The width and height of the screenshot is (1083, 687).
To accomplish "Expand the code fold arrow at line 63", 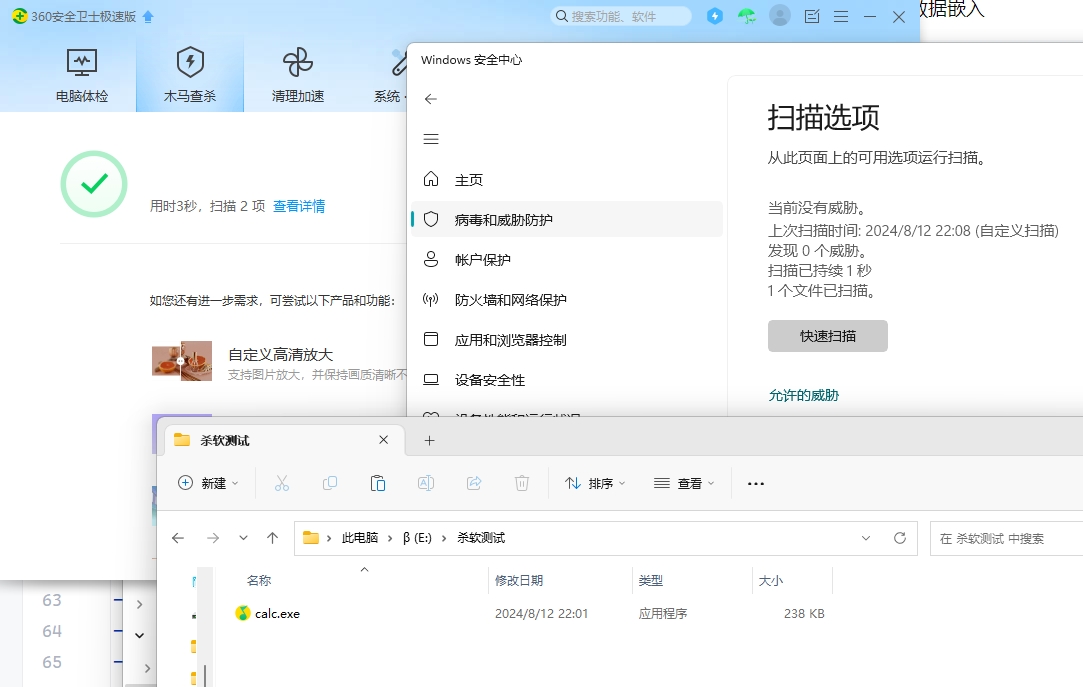I will (x=140, y=605).
